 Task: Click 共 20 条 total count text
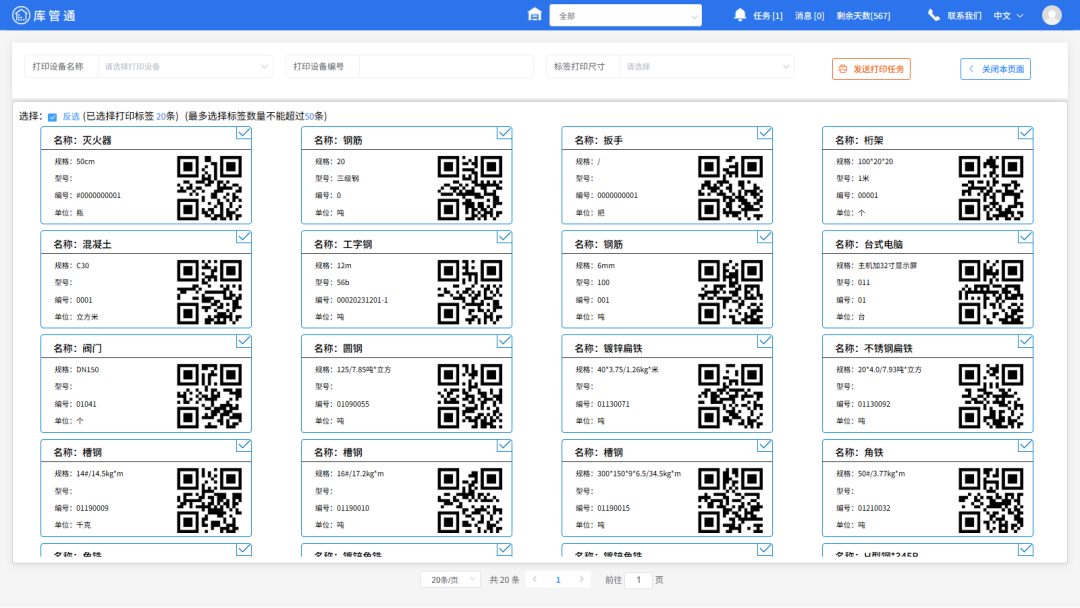coord(504,580)
